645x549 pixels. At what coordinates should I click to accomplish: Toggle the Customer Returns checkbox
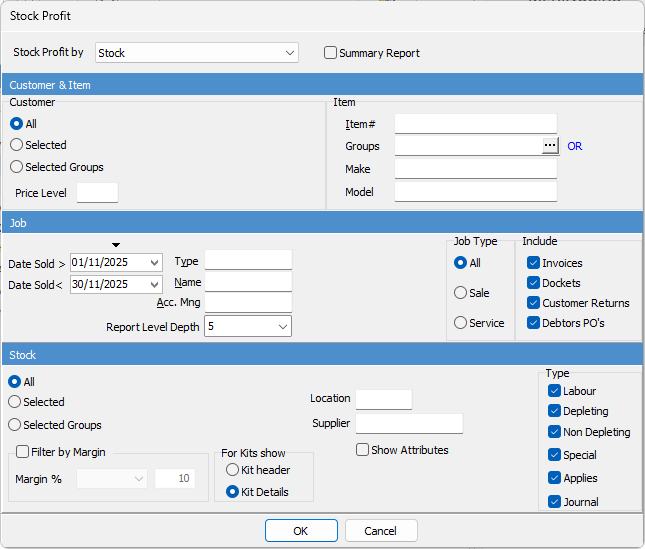[534, 303]
